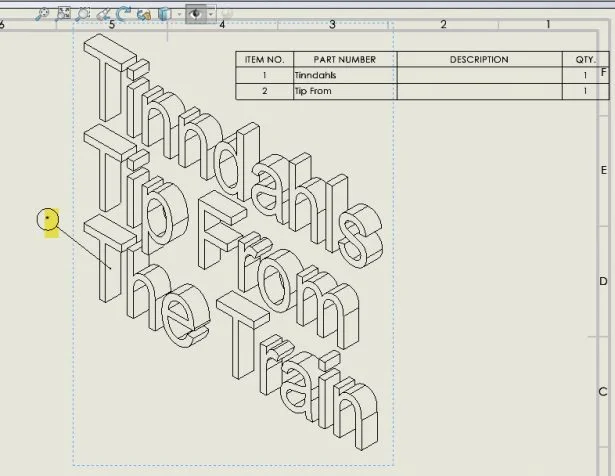Click the third magnifier zoom icon
615x476 pixels.
(82, 14)
